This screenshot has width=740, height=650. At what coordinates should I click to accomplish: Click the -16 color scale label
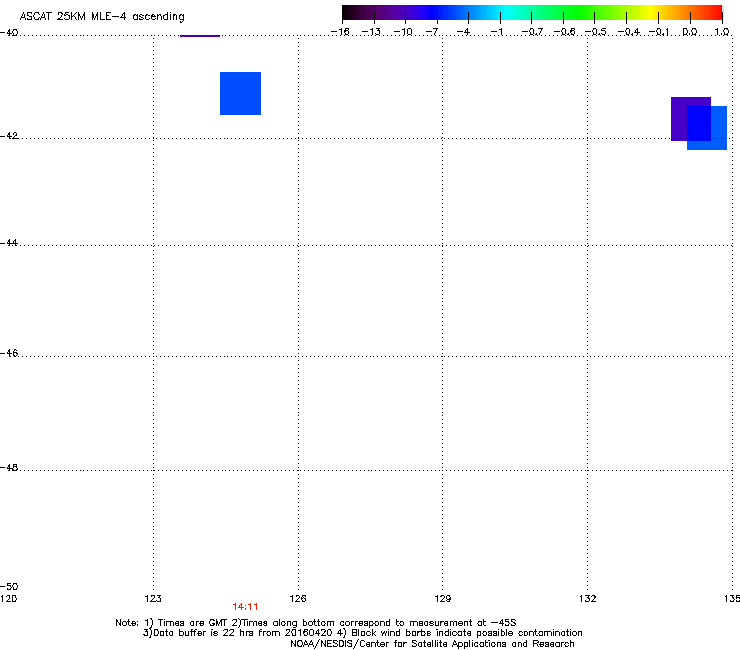(340, 32)
